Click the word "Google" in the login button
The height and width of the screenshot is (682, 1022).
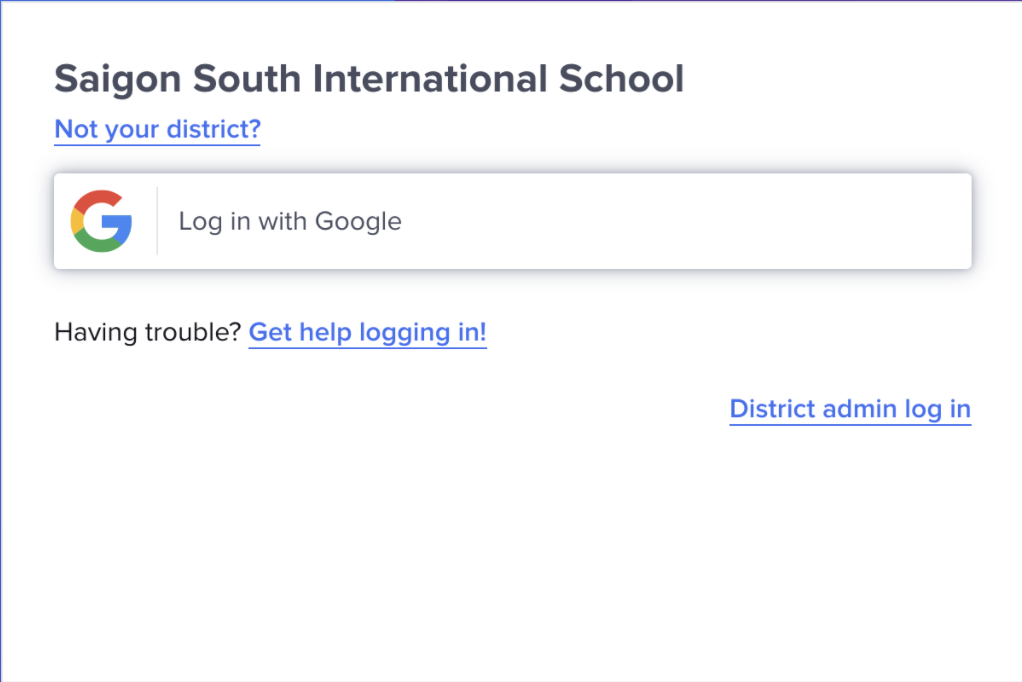[358, 221]
